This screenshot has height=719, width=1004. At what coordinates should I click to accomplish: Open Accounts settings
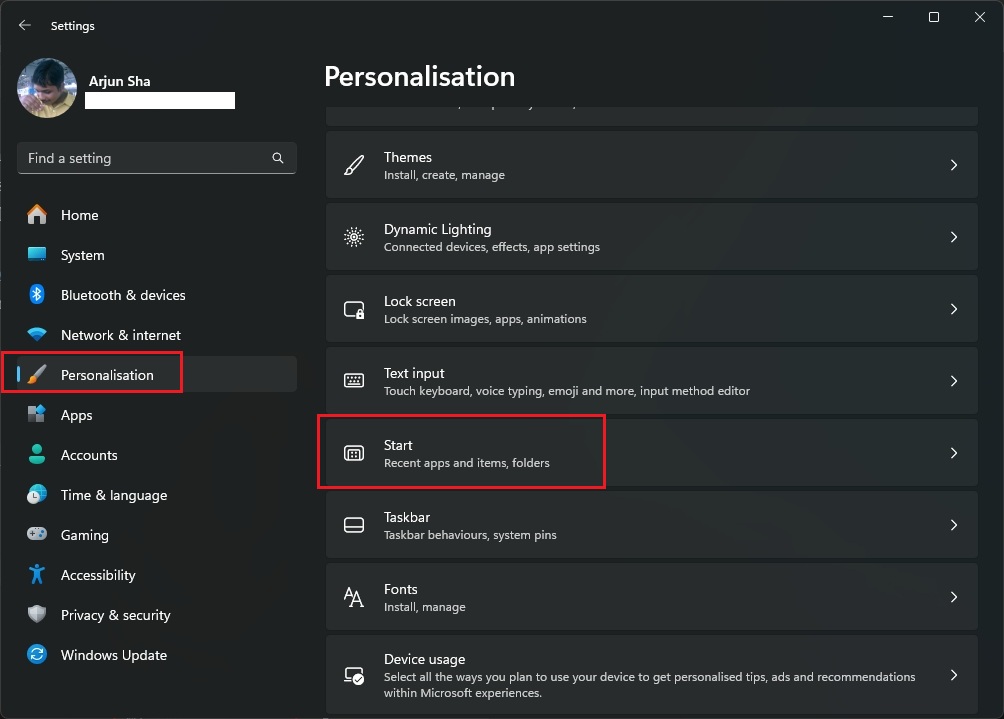pyautogui.click(x=89, y=455)
